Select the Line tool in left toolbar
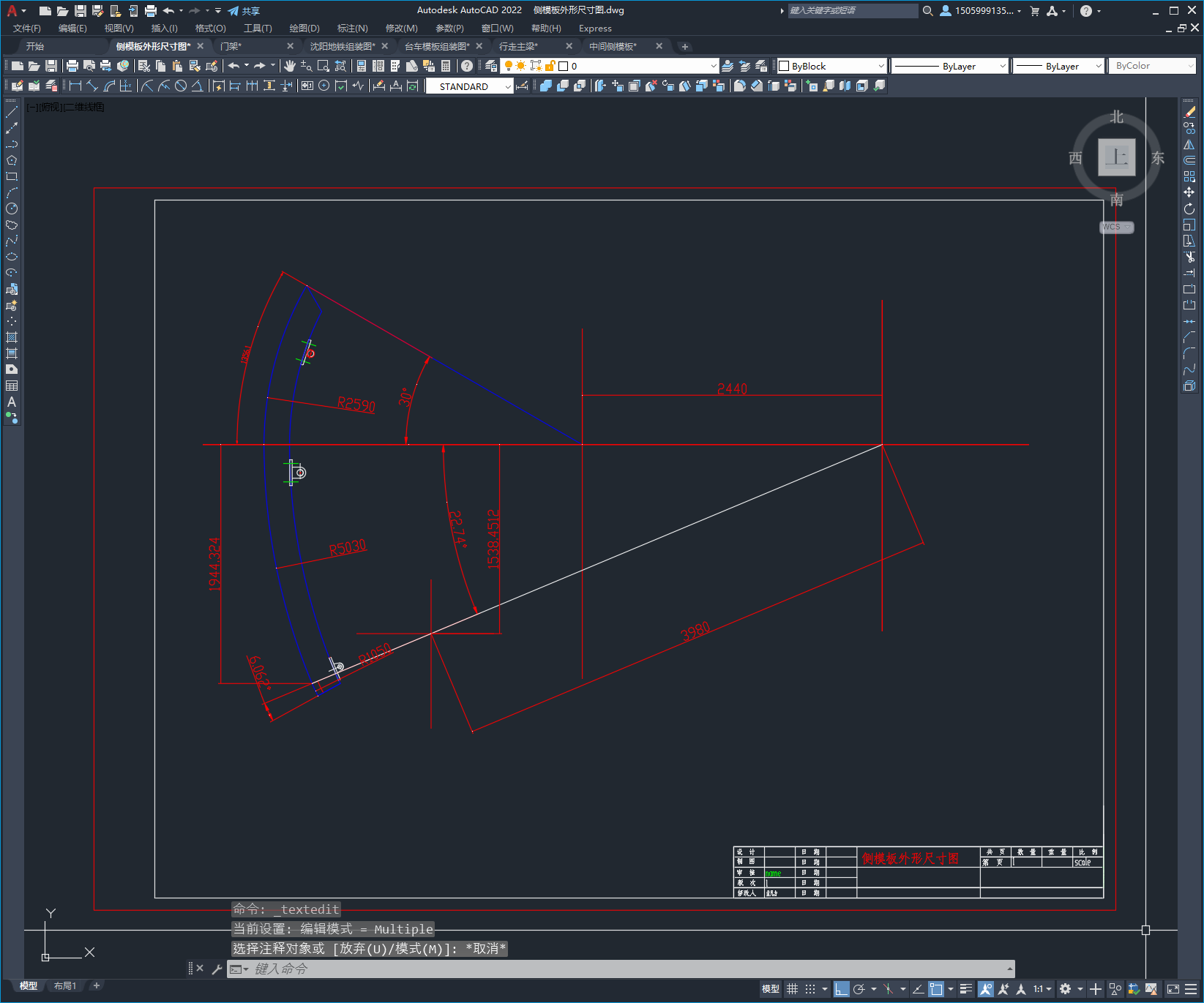This screenshot has height=1003, width=1204. tap(12, 112)
